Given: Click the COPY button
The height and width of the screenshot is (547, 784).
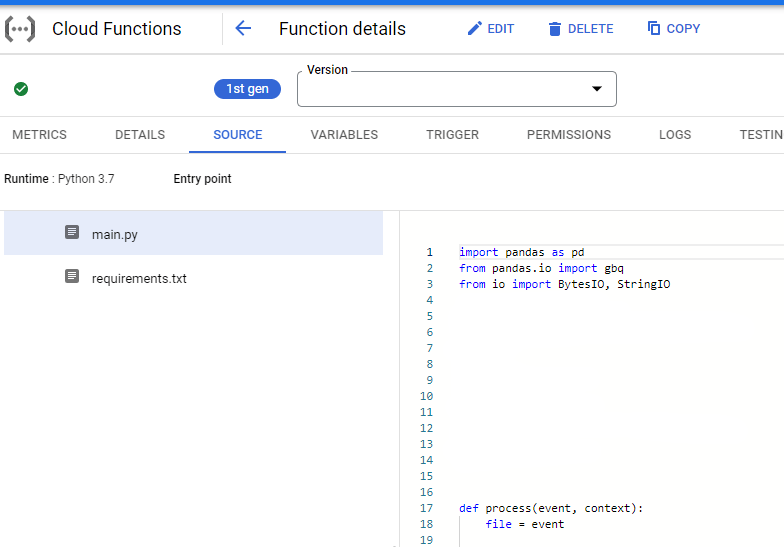Looking at the screenshot, I should tap(674, 28).
